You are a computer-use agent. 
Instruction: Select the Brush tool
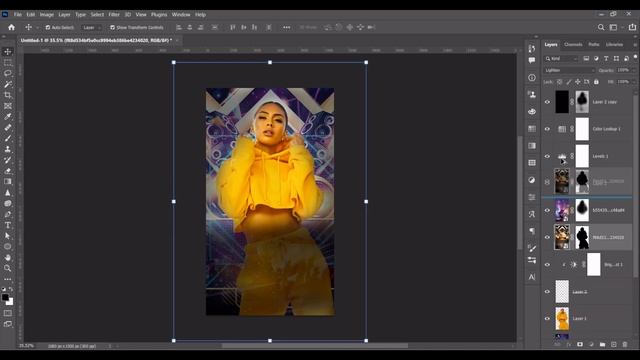click(8, 138)
